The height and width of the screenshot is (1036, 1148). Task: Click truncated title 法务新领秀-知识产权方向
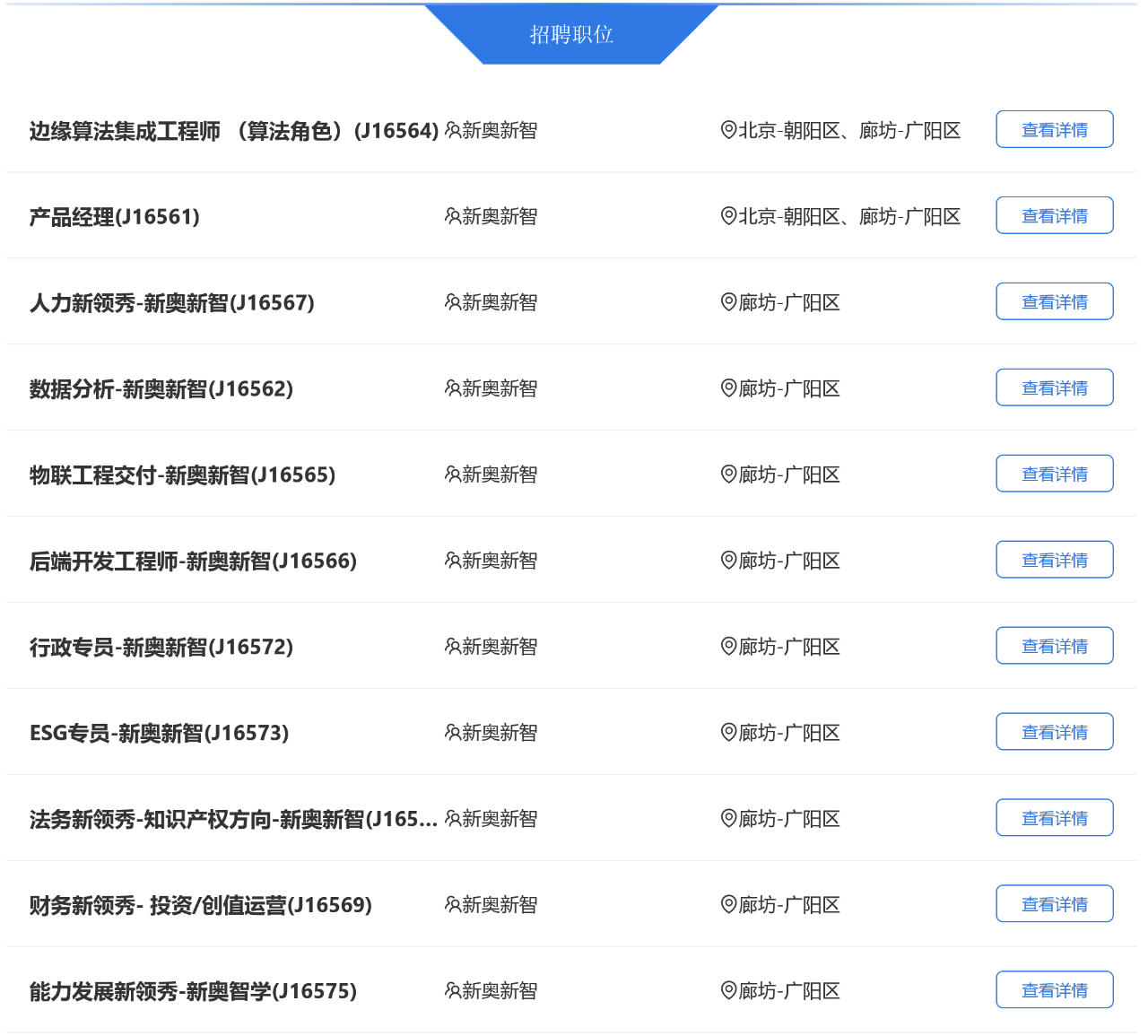tap(234, 820)
